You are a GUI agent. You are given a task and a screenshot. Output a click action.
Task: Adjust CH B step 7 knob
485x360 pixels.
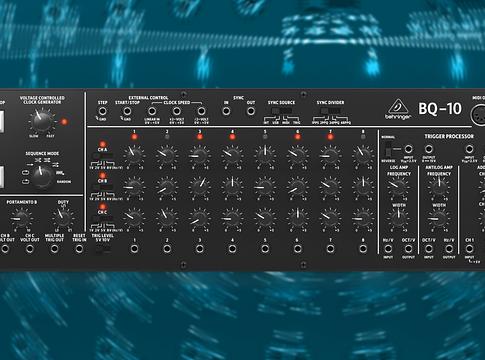point(330,186)
